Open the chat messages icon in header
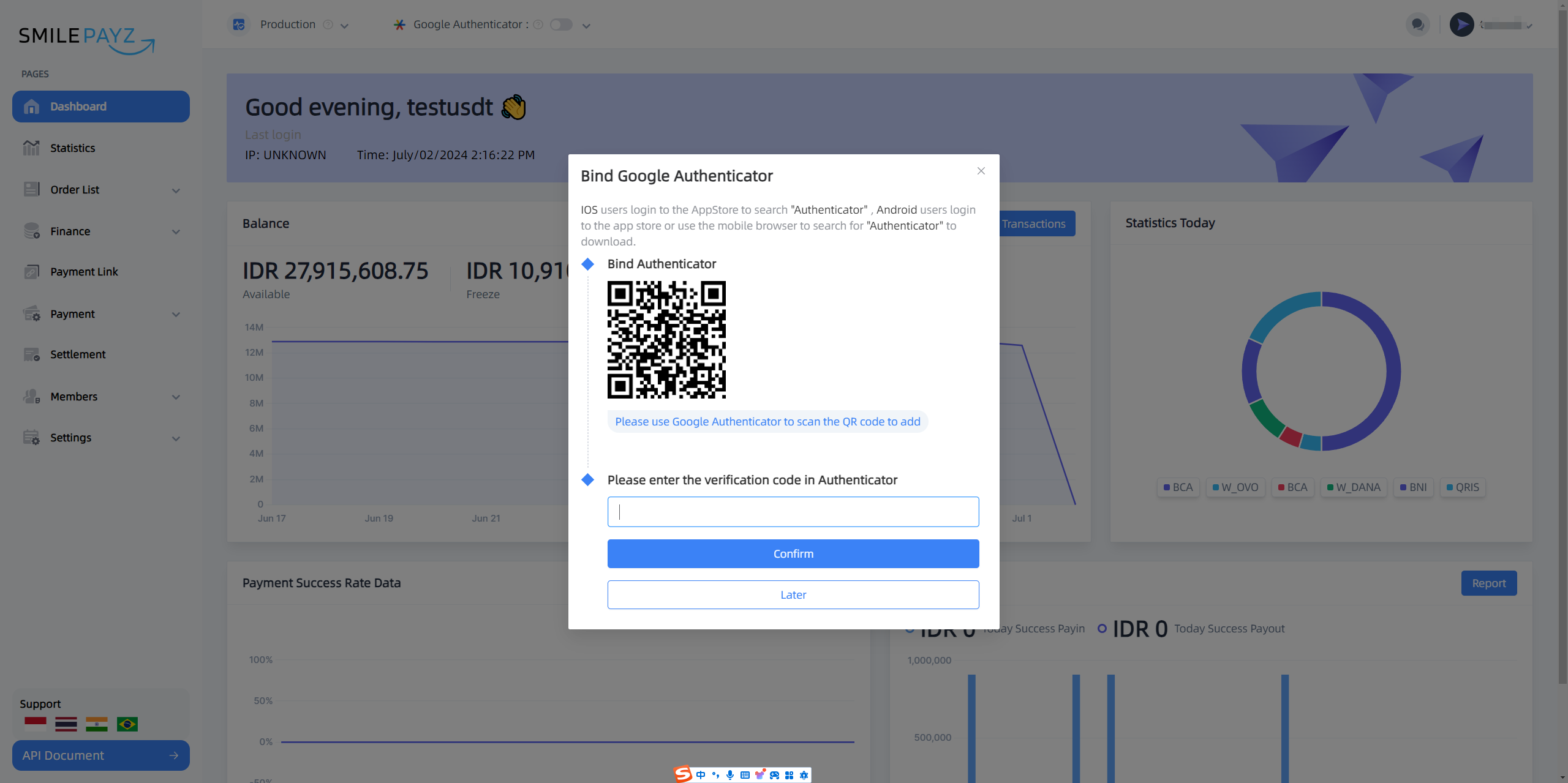Viewport: 1568px width, 783px height. pos(1417,24)
